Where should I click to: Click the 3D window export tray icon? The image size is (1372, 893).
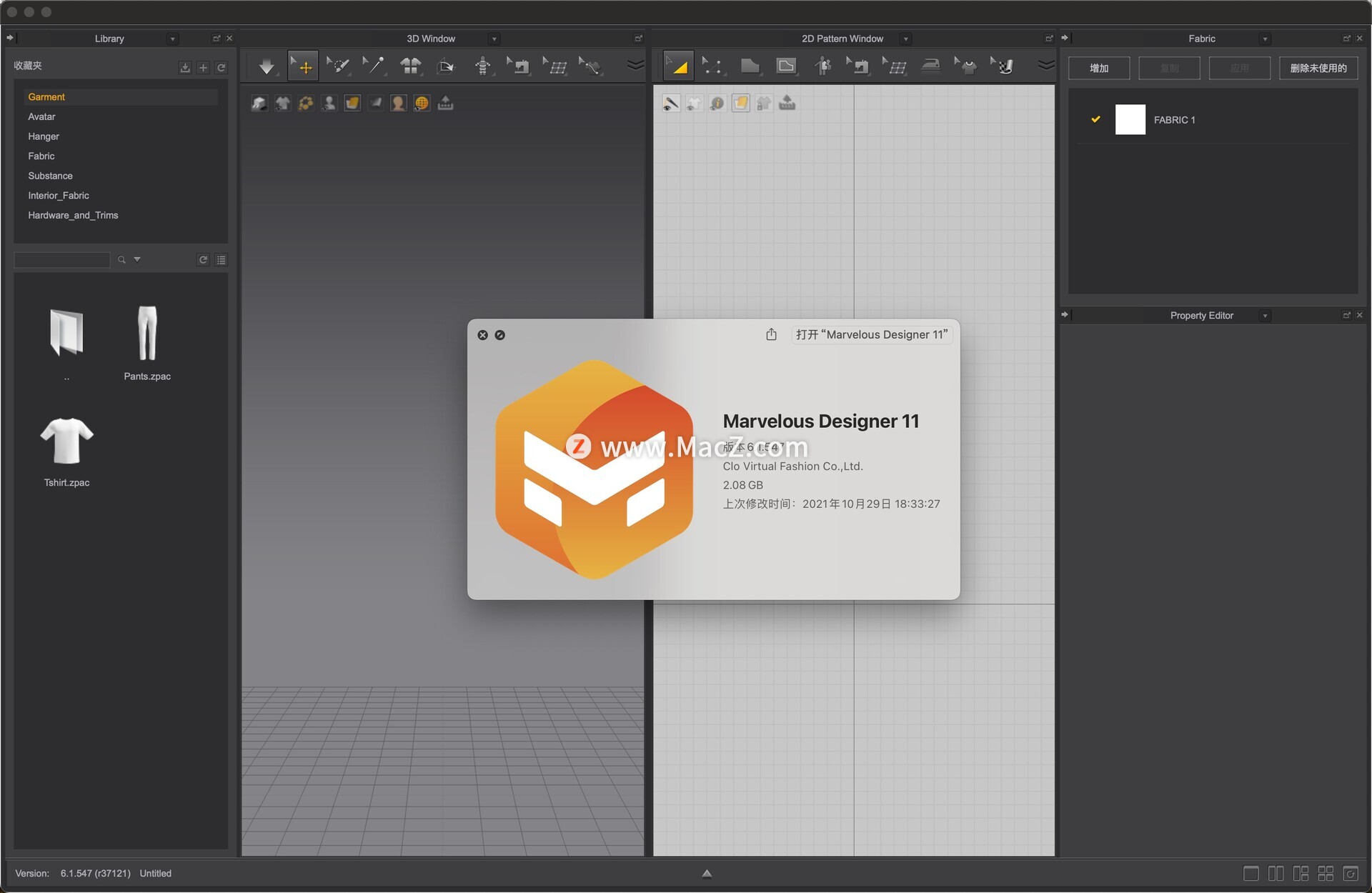click(x=445, y=104)
